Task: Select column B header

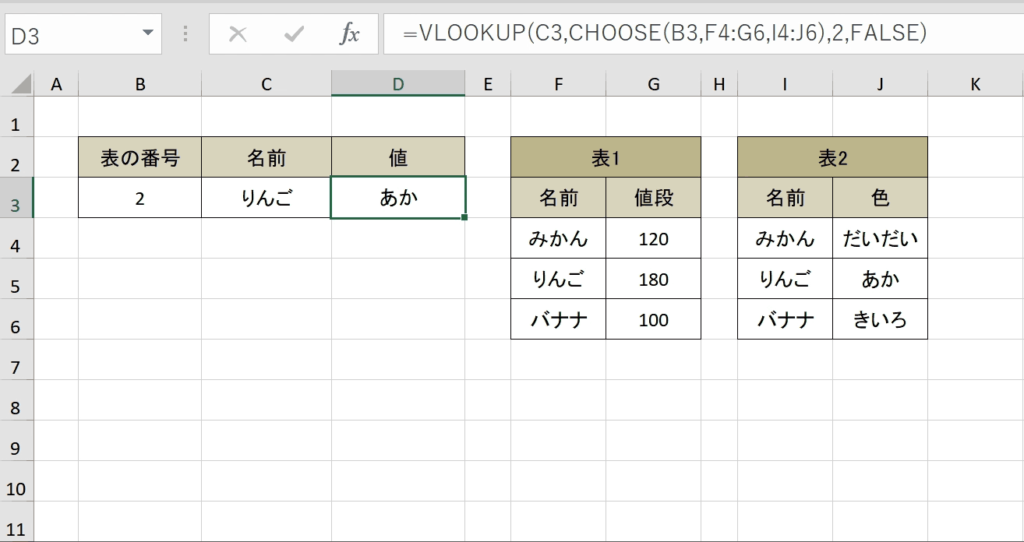Action: coord(140,84)
